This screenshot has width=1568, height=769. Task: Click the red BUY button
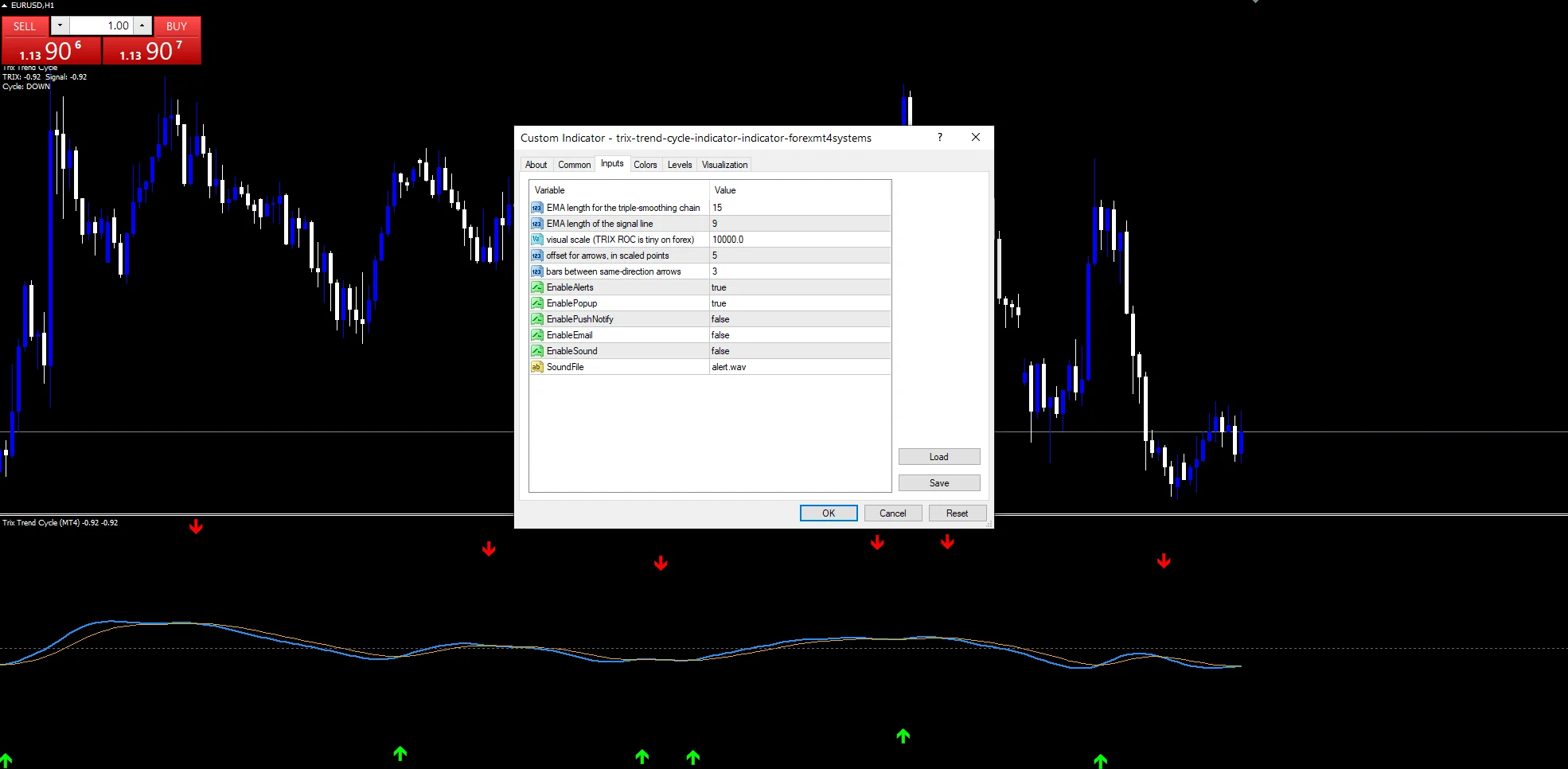177,26
